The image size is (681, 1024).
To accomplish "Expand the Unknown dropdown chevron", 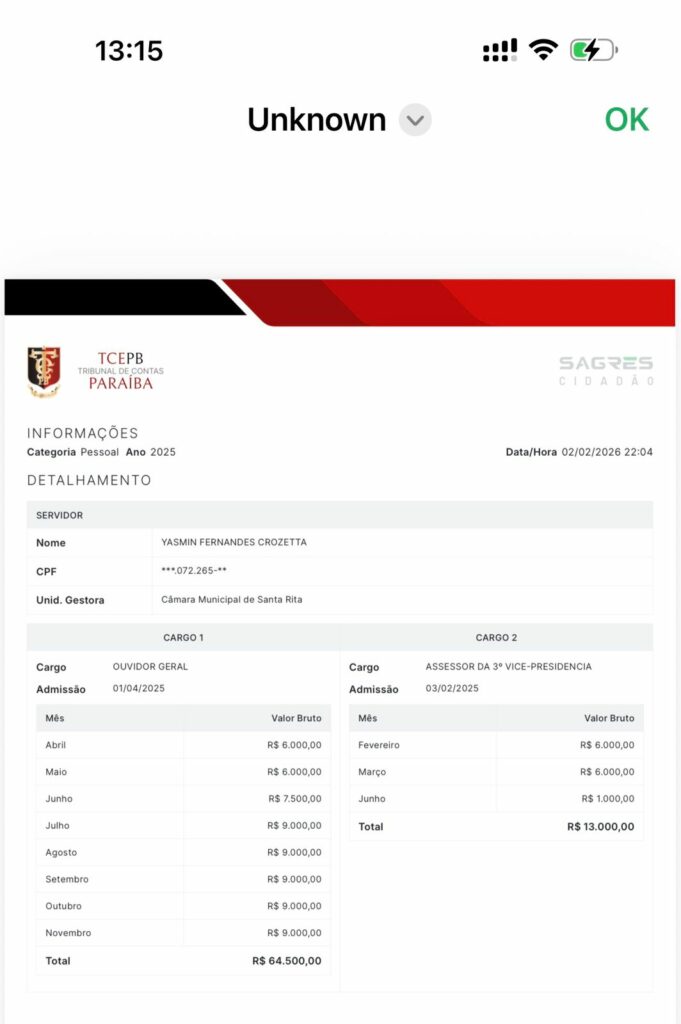I will click(415, 120).
